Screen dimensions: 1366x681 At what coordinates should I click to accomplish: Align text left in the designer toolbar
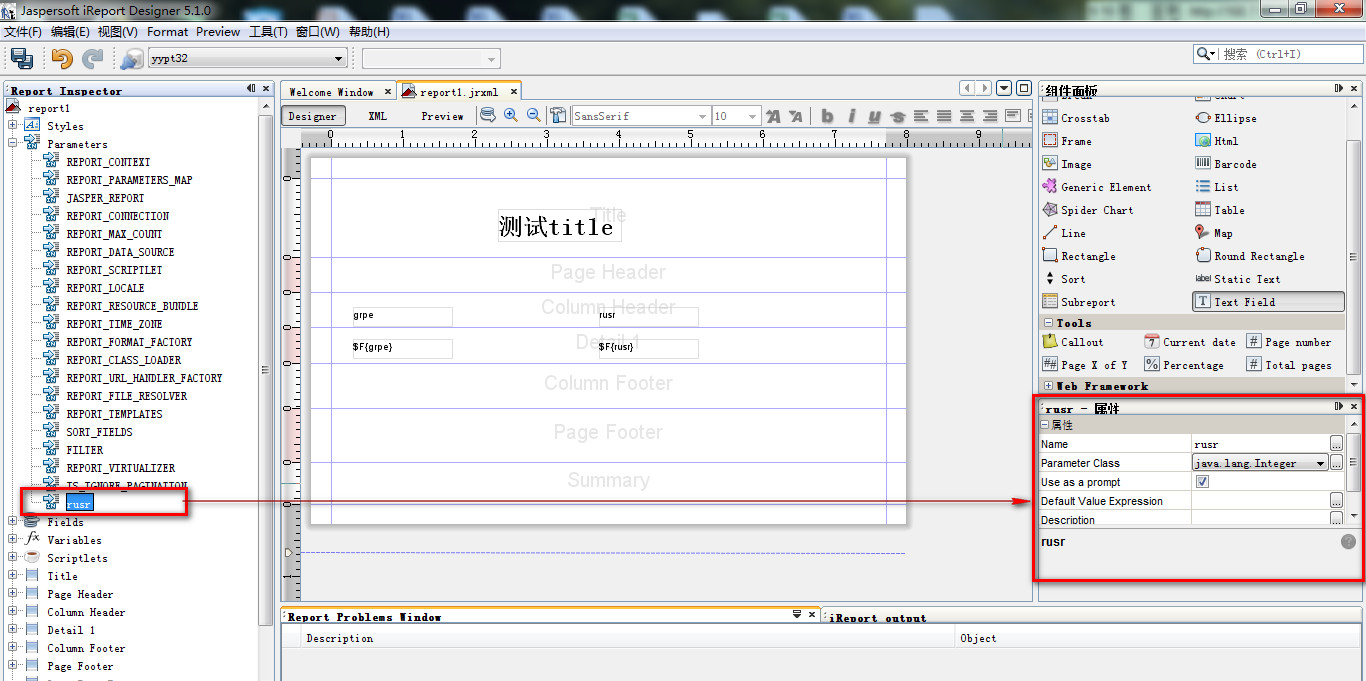(x=921, y=116)
